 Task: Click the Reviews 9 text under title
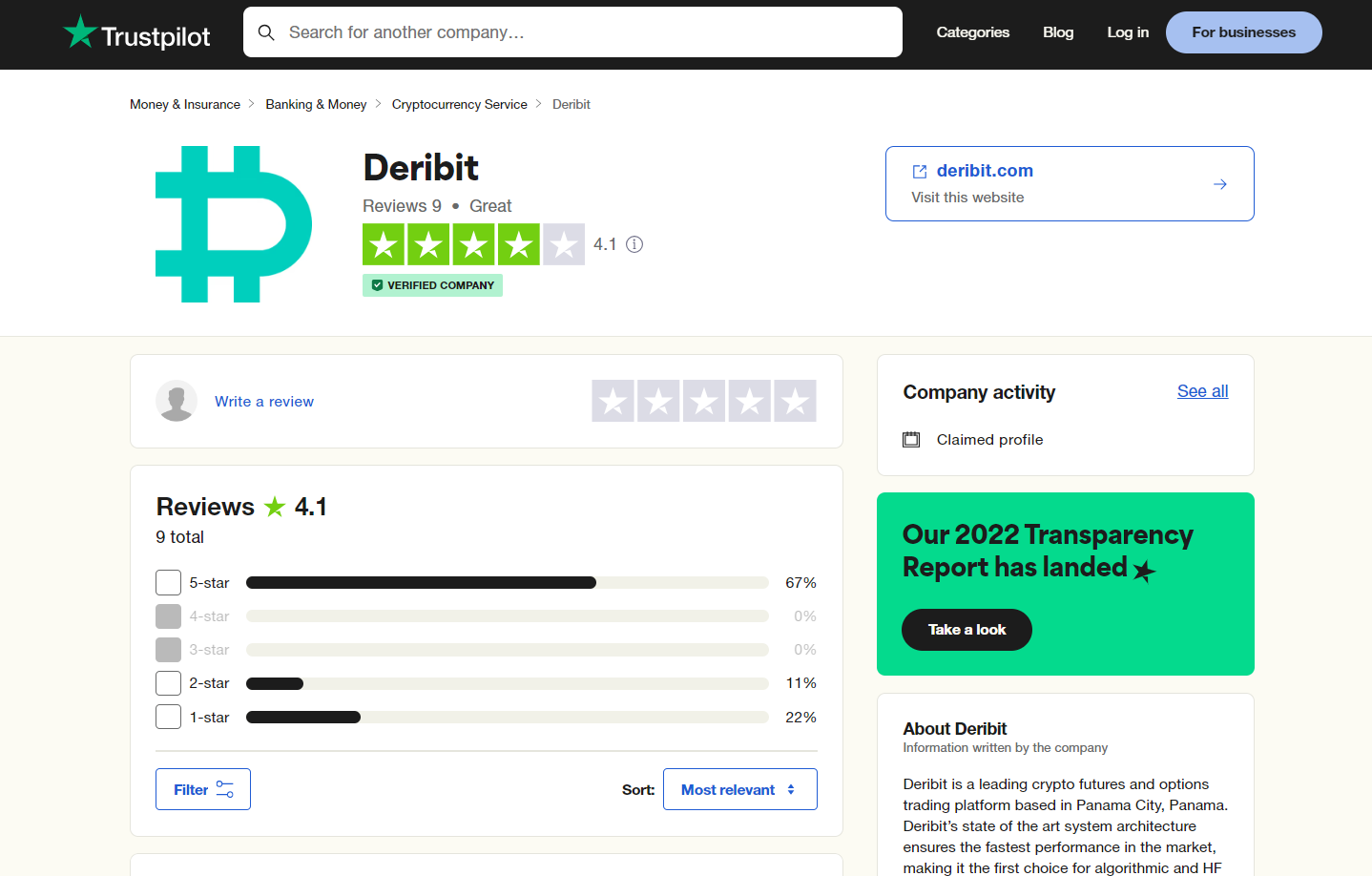(402, 206)
